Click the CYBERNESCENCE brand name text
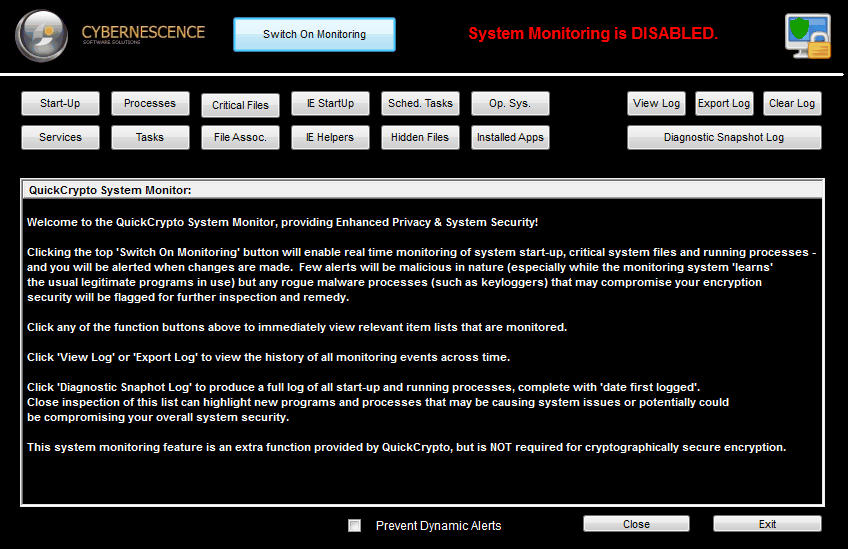The width and height of the screenshot is (848, 549). [x=143, y=32]
